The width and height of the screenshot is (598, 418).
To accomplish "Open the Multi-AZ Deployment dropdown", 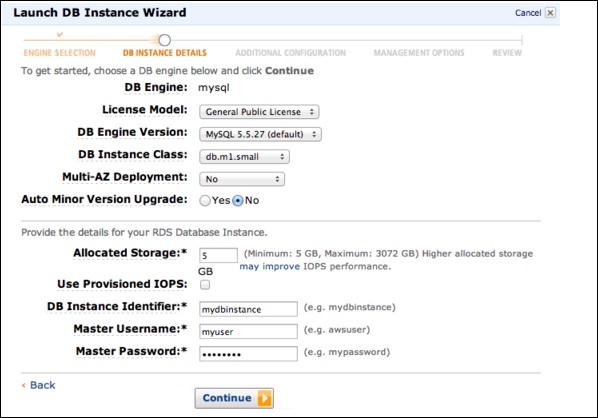I will click(x=242, y=179).
